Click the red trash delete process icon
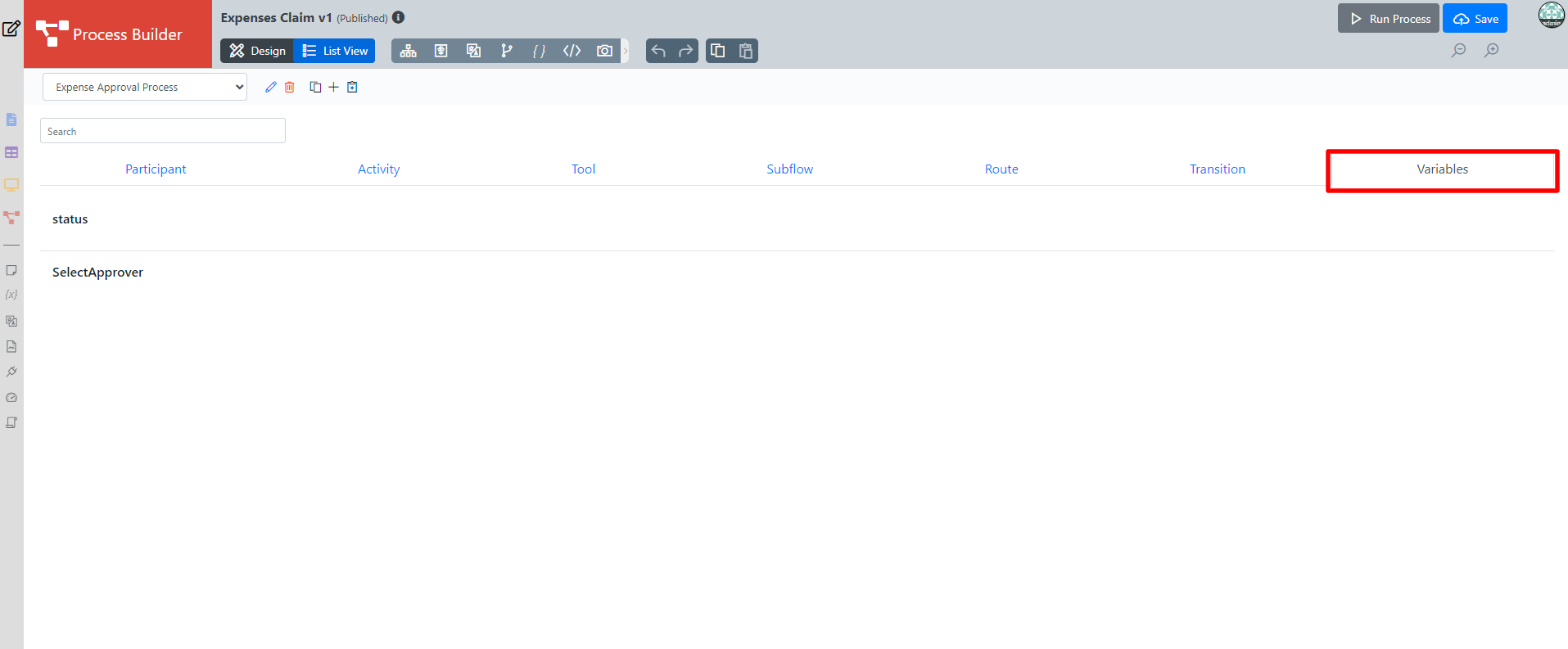 click(290, 87)
